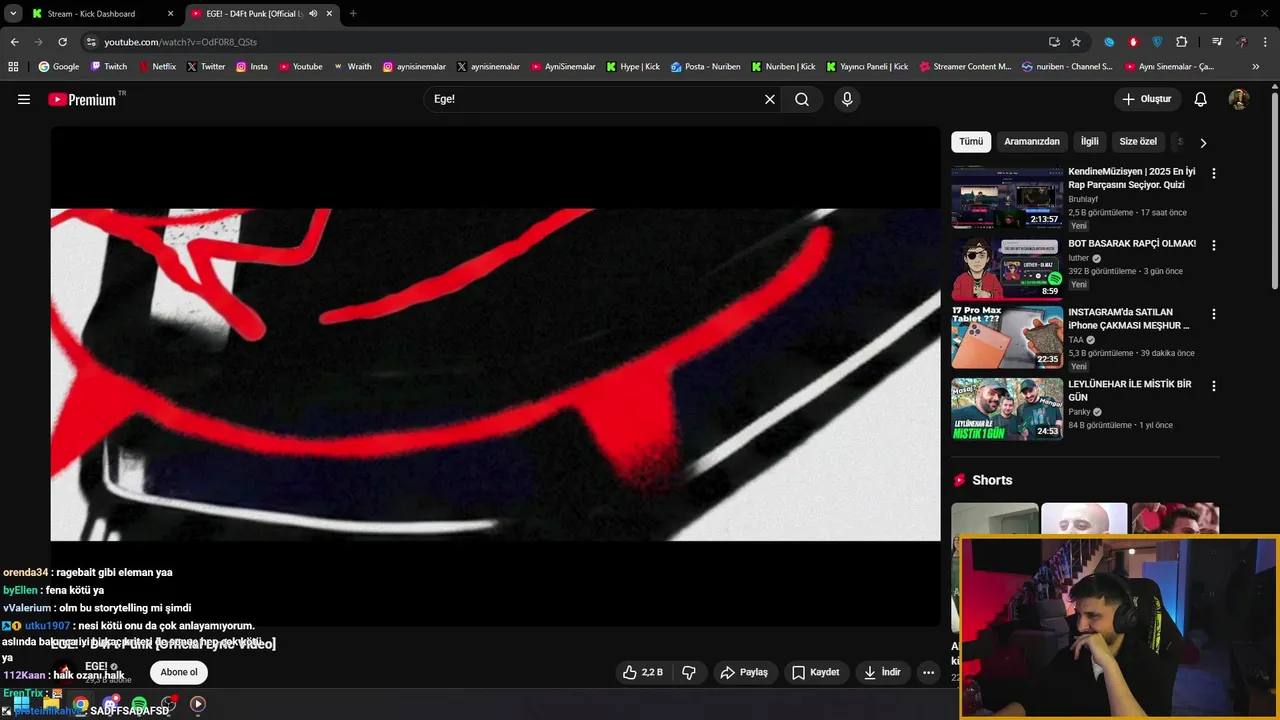This screenshot has height=720, width=1280.
Task: Open the account avatar menu
Action: tap(1238, 99)
